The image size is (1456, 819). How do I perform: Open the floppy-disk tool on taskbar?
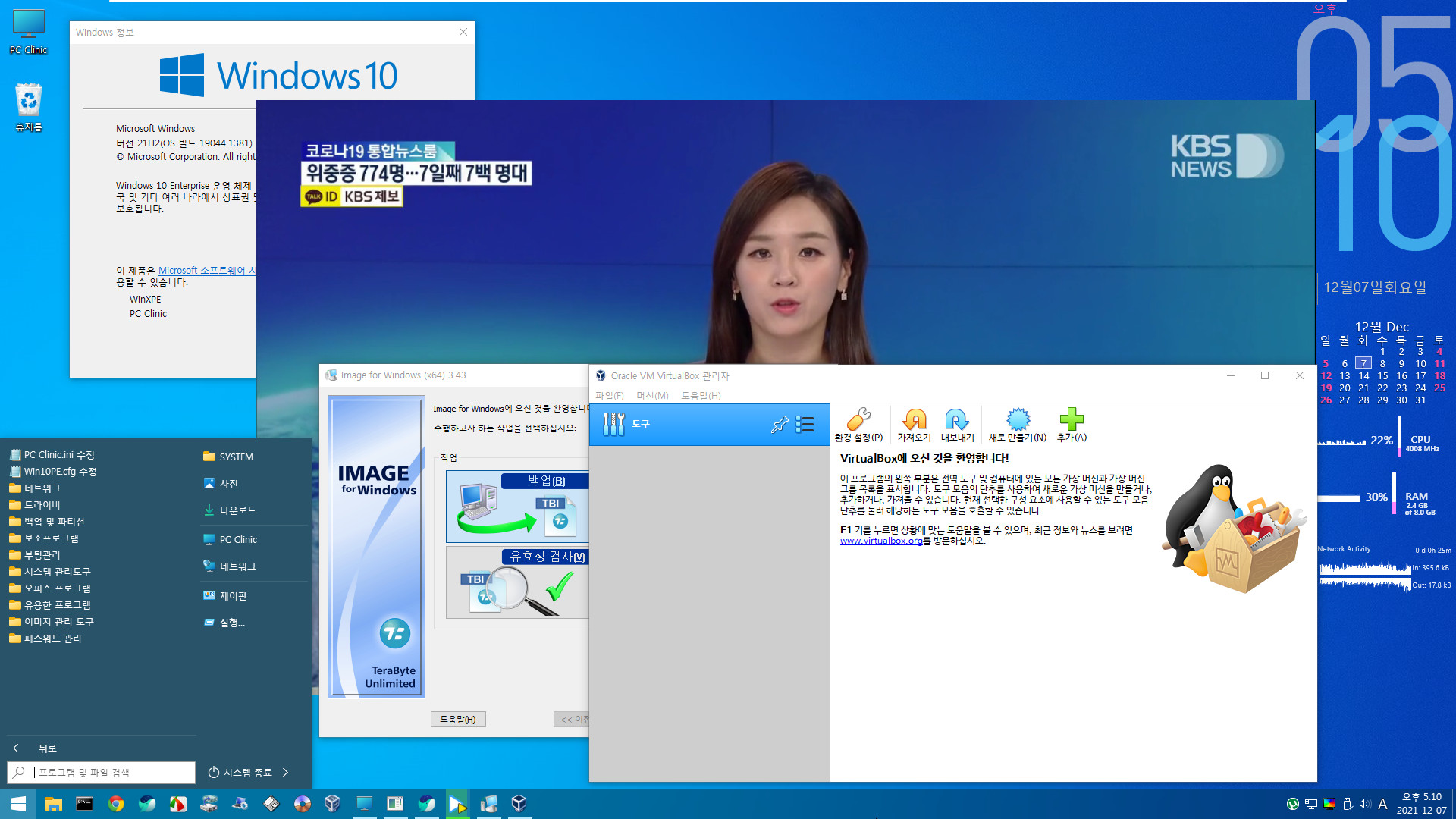271,804
